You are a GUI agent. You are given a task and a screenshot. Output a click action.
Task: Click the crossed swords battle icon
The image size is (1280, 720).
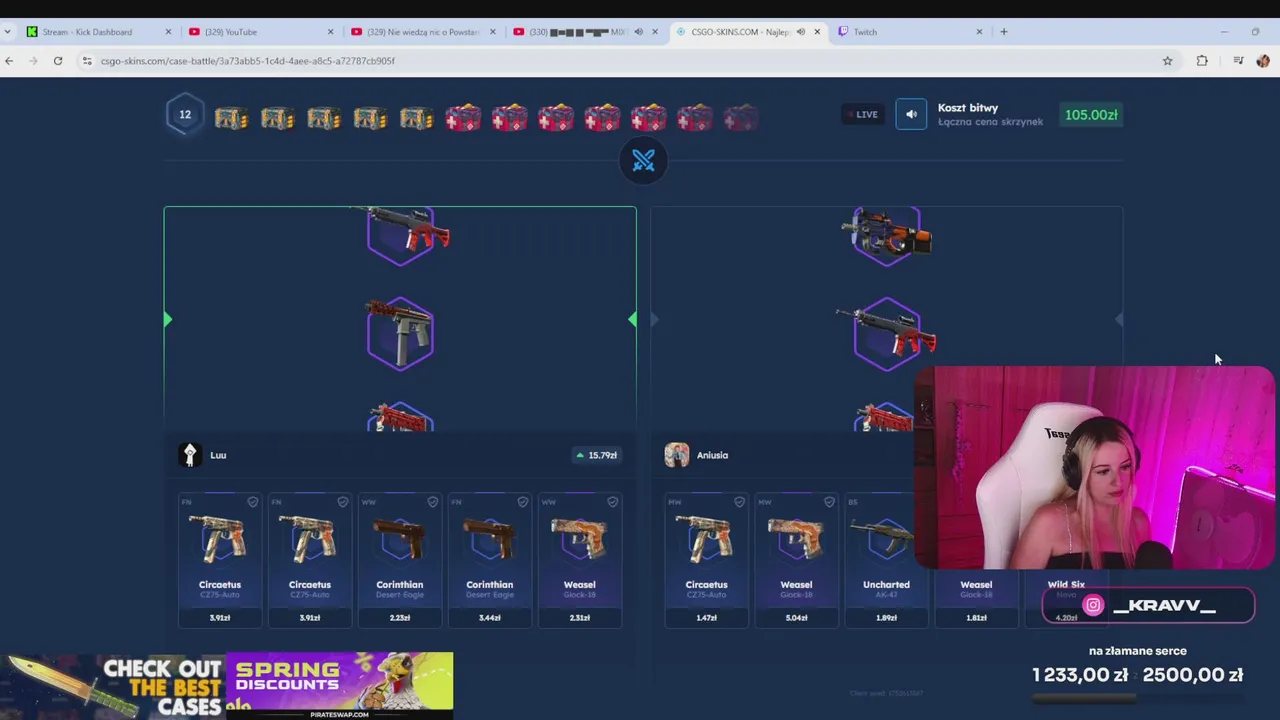pos(643,161)
